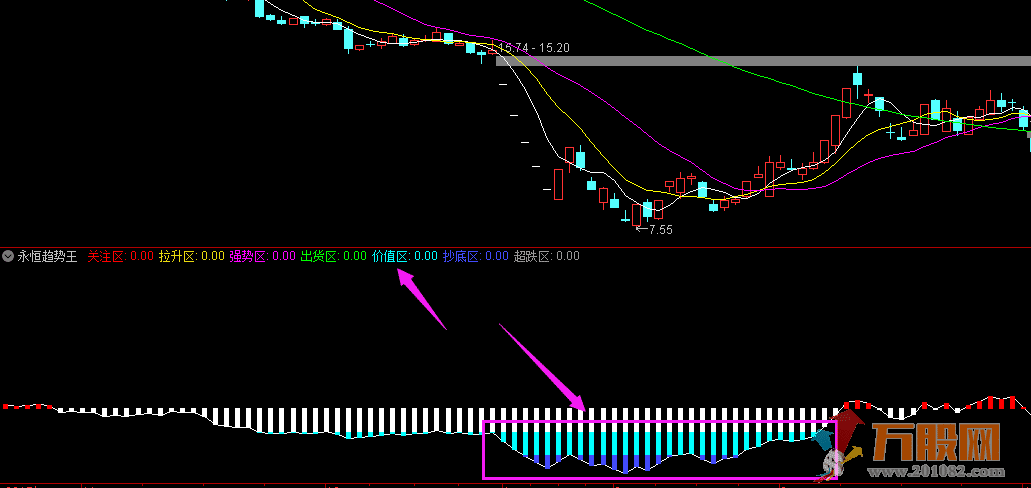Image resolution: width=1031 pixels, height=488 pixels.
Task: Click the 永恒趋势王 indicator name
Action: 47,256
